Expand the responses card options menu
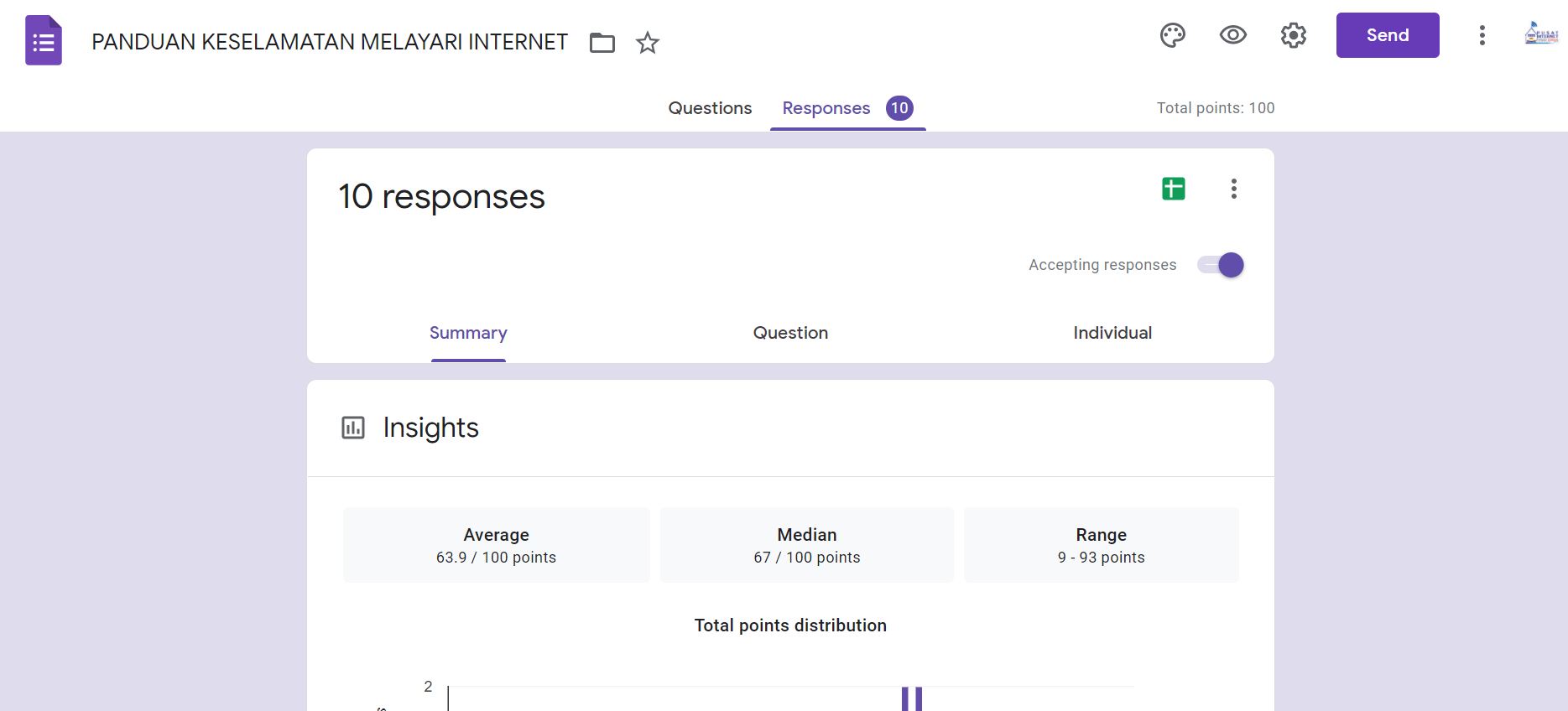1568x711 pixels. tap(1233, 189)
